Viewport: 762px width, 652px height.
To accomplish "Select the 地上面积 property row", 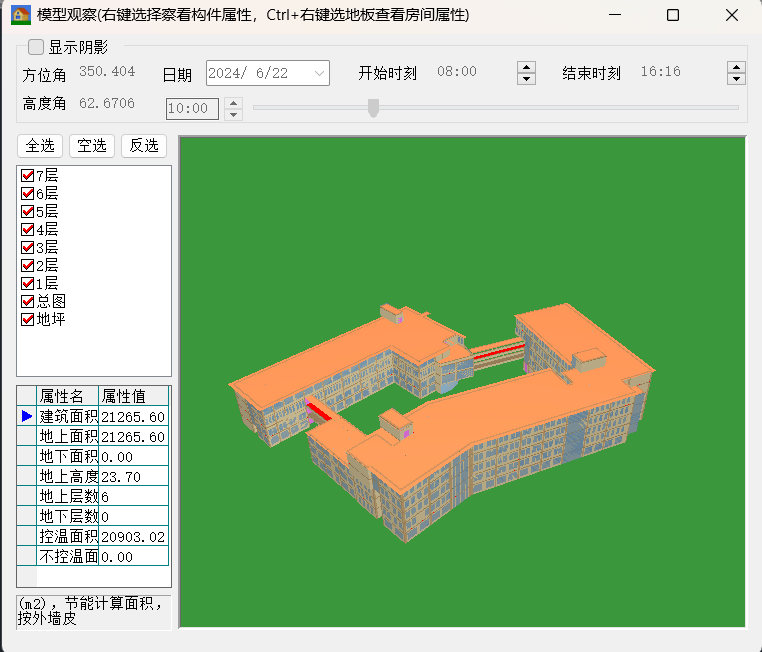I will [93, 436].
